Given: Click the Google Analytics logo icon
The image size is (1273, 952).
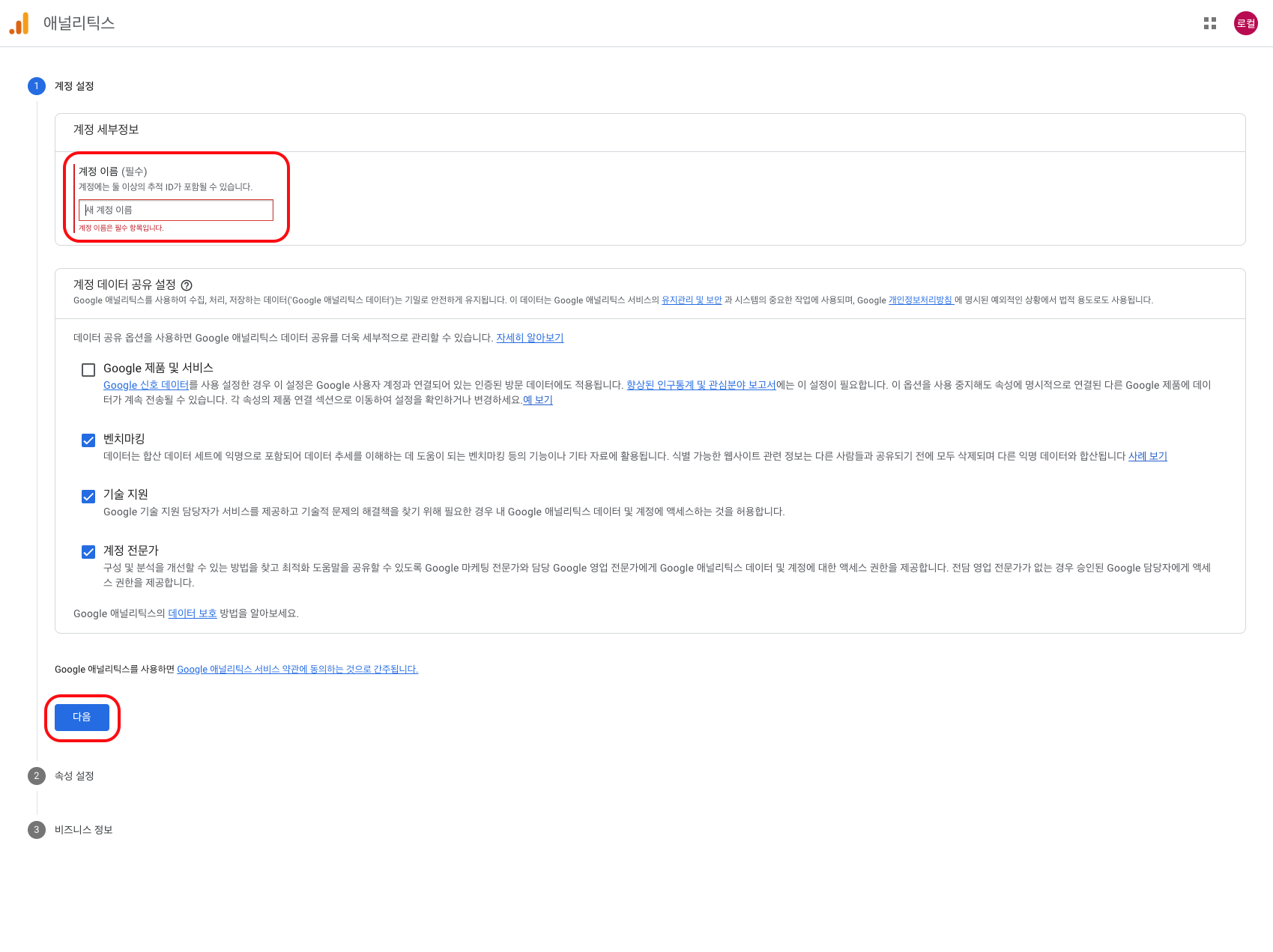Looking at the screenshot, I should 19,23.
